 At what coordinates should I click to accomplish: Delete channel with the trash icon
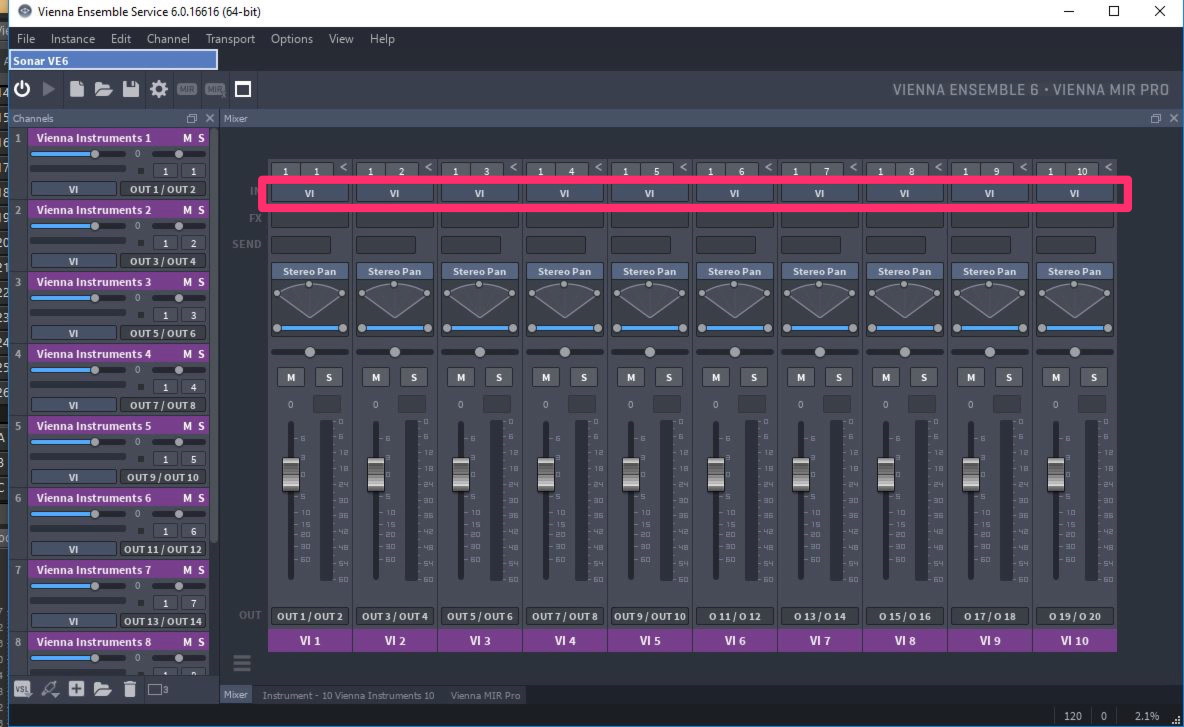[x=130, y=688]
